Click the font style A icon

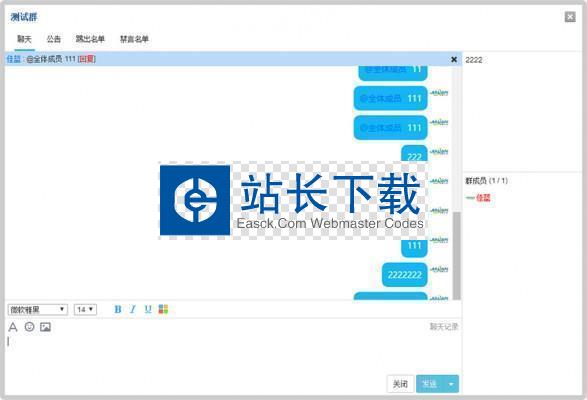[13, 327]
